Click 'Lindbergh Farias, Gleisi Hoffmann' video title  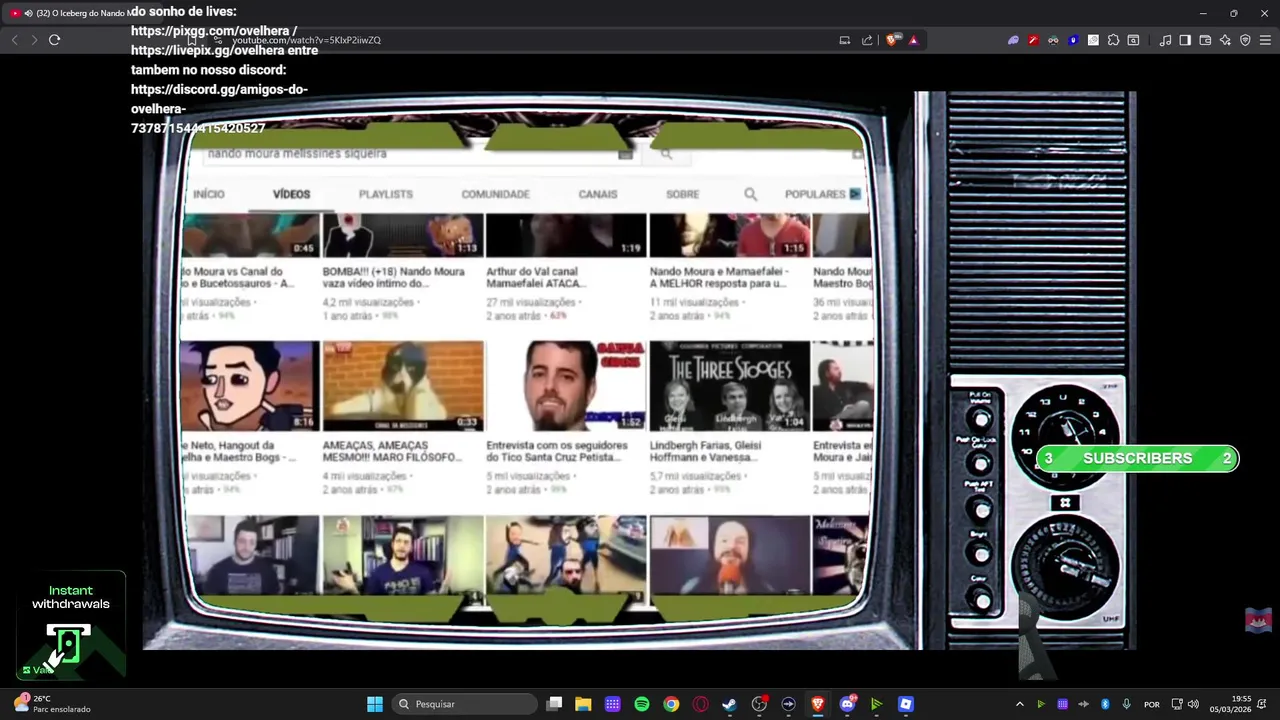coord(705,451)
